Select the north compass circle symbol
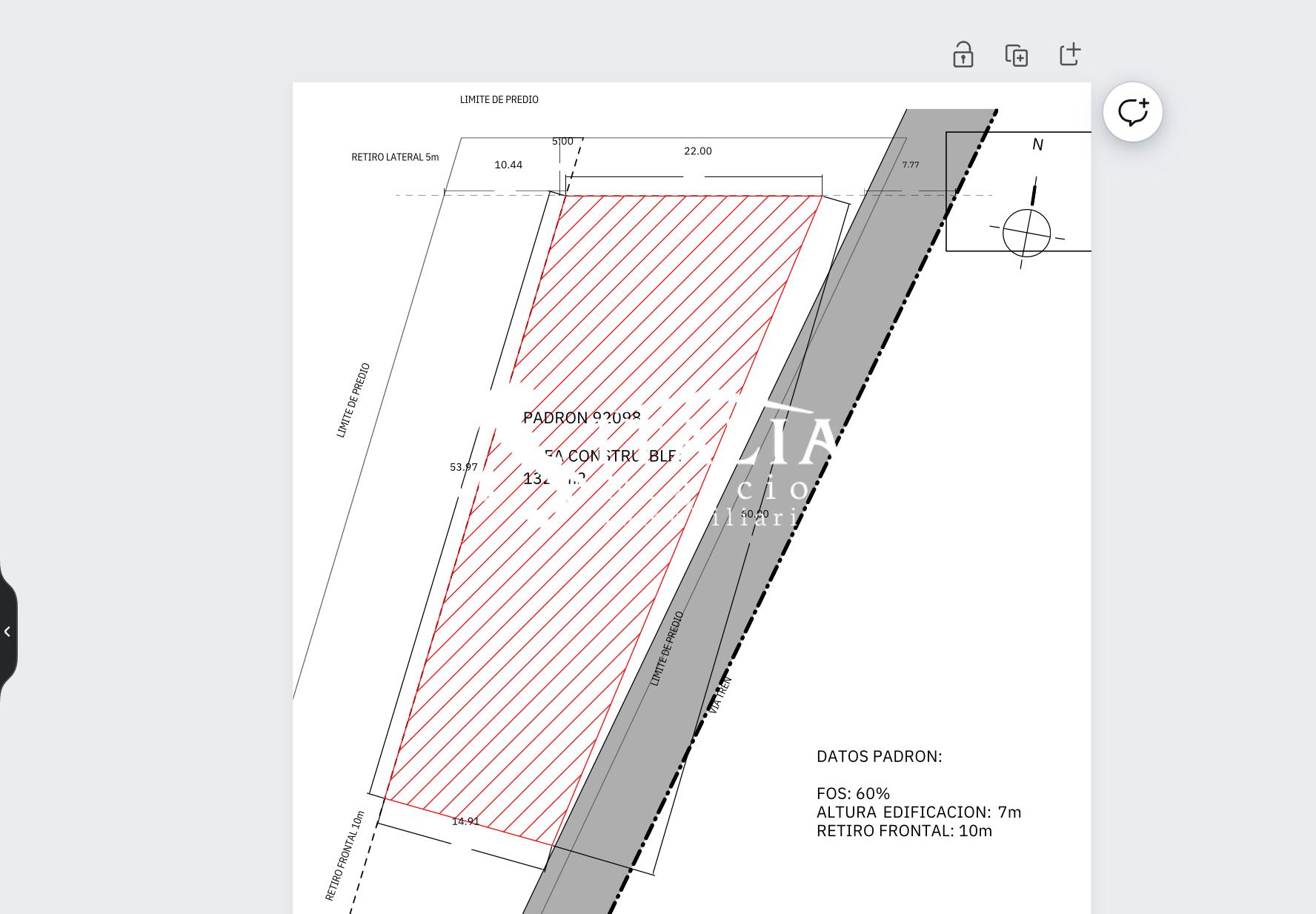 tap(1026, 233)
